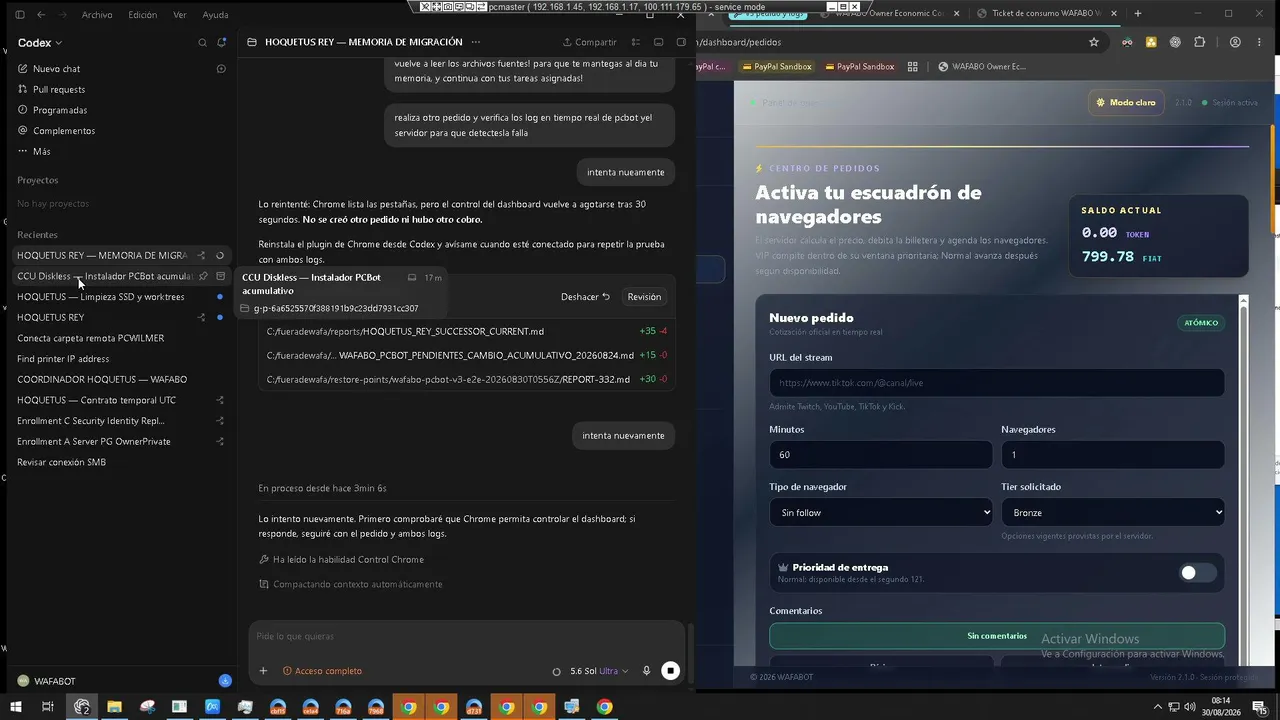Open the Windows notification center
This screenshot has height=720, width=1280.
(x=1262, y=707)
